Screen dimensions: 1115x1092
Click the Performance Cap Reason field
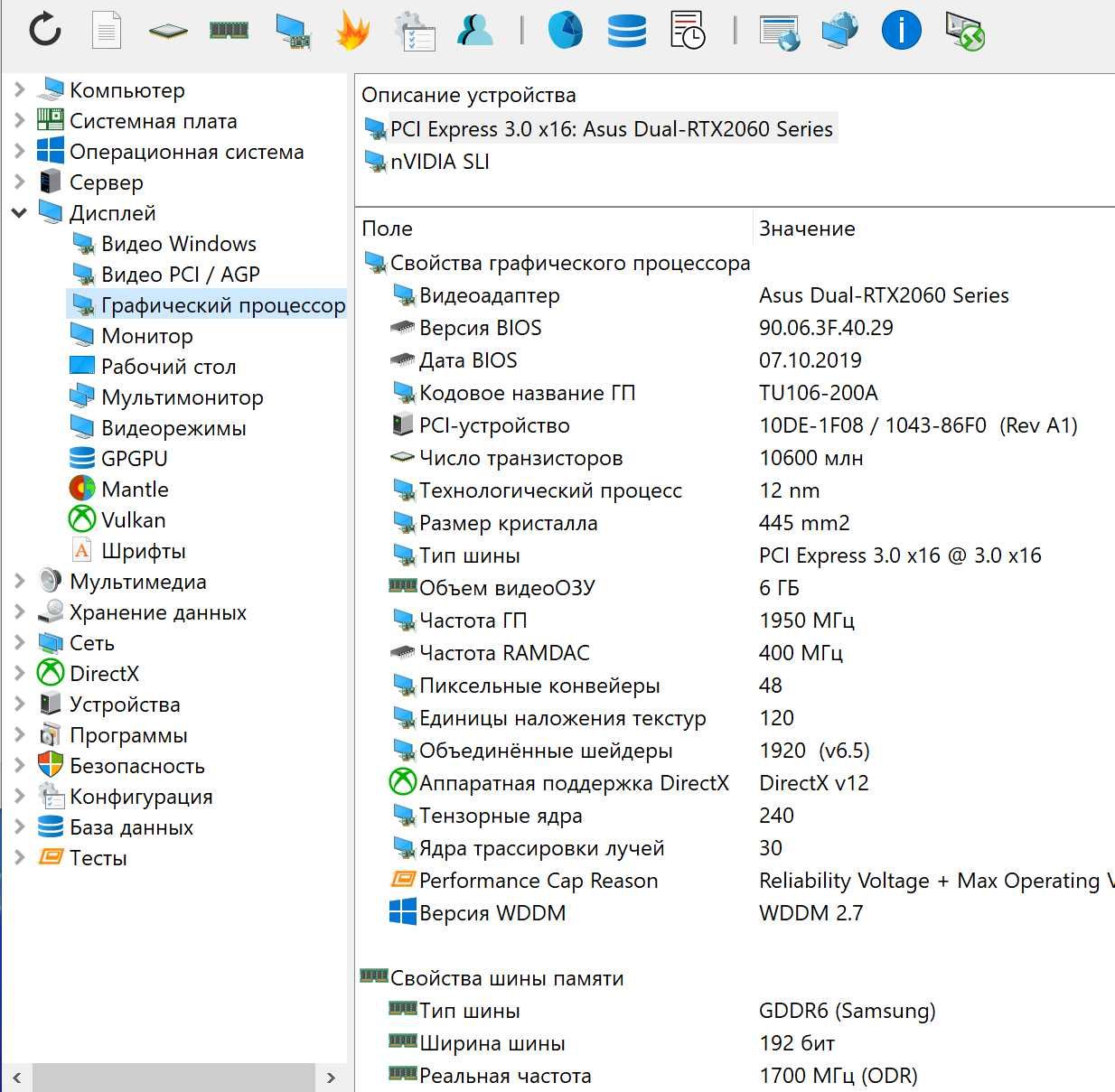[539, 881]
